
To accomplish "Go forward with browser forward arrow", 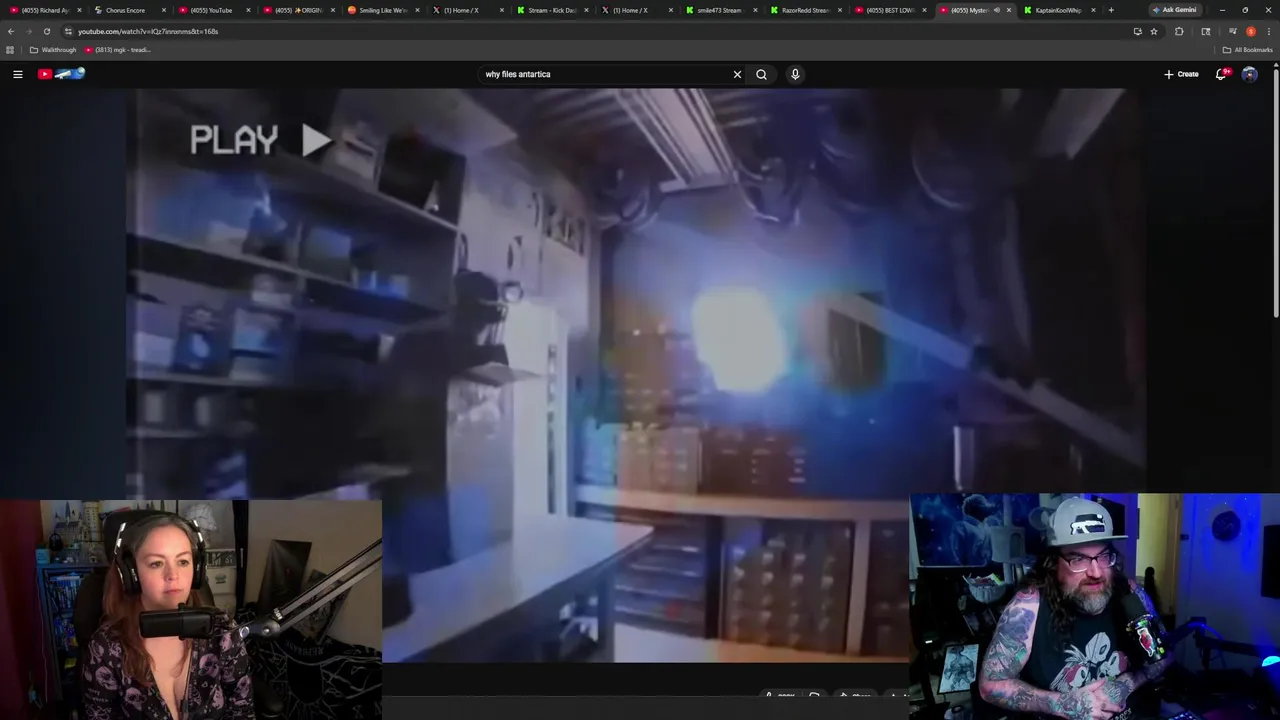I will (29, 31).
